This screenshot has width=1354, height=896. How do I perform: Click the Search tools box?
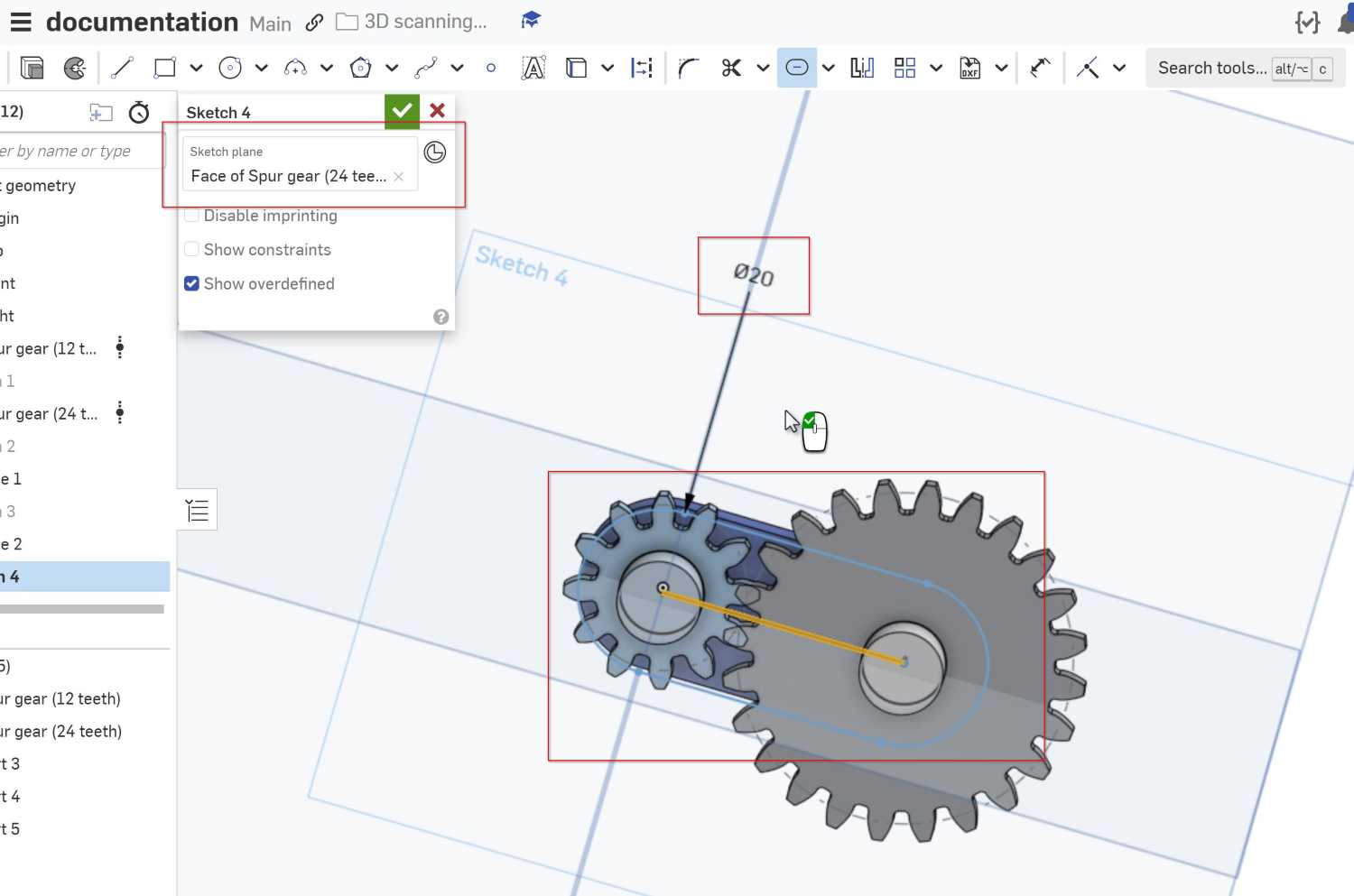click(1246, 68)
